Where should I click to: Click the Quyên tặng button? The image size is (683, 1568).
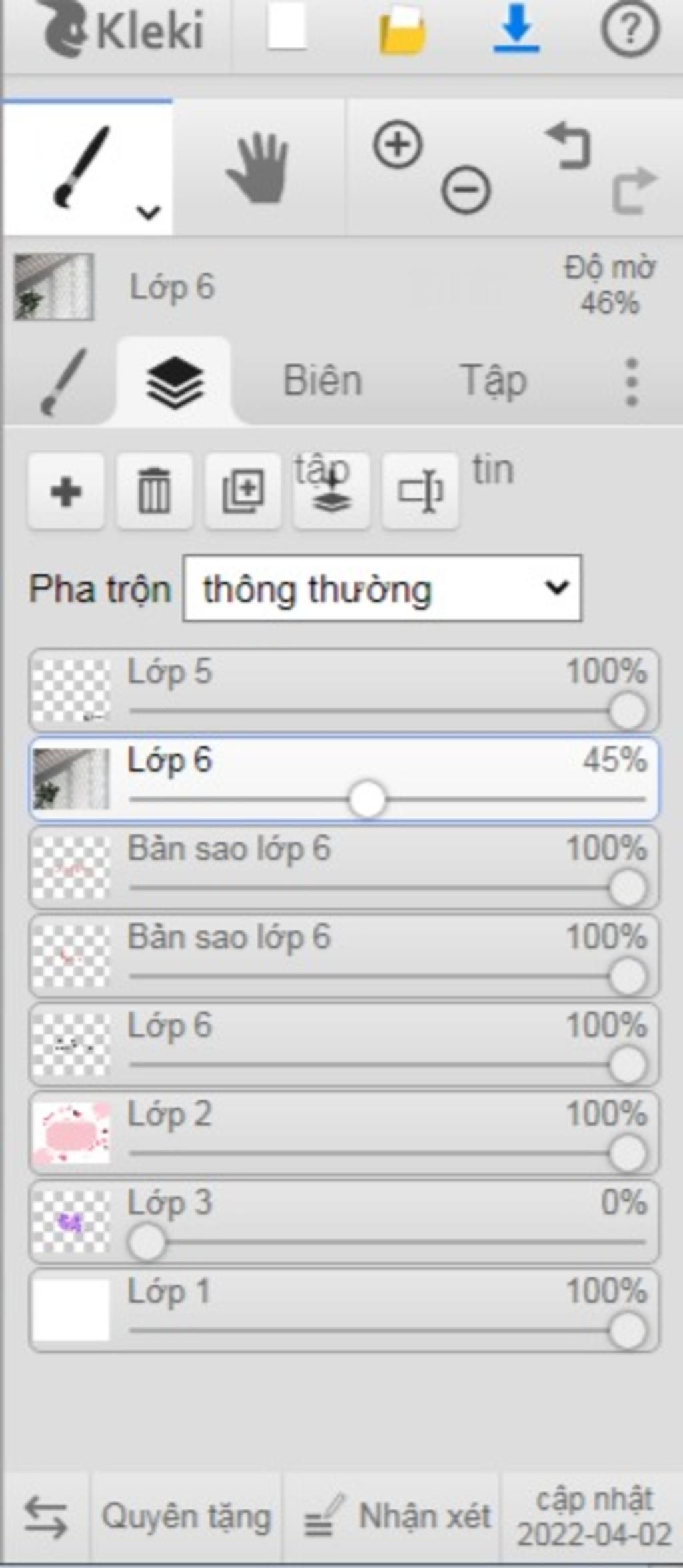(x=186, y=1517)
